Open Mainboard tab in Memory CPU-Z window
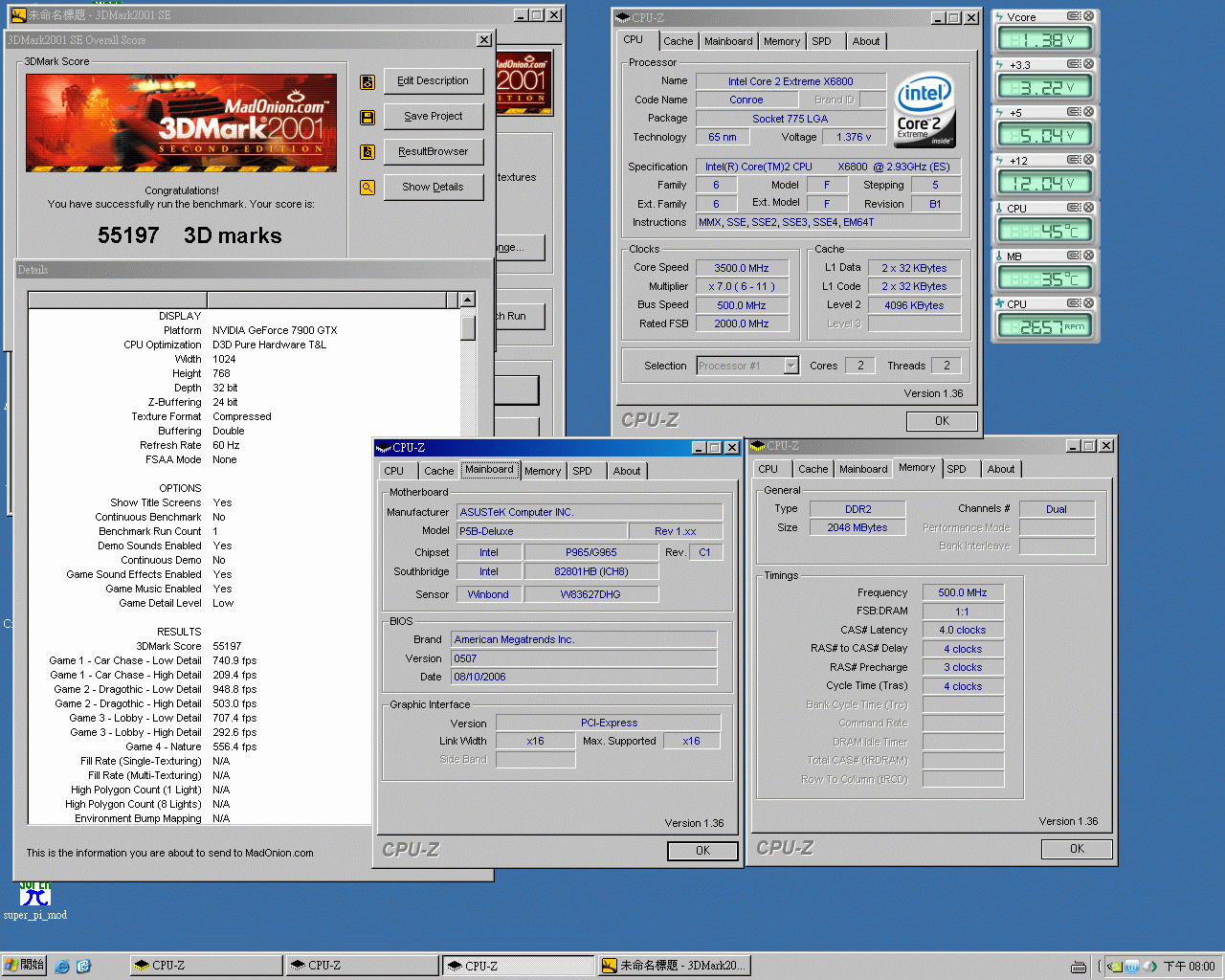This screenshot has height=980, width=1225. pos(863,469)
